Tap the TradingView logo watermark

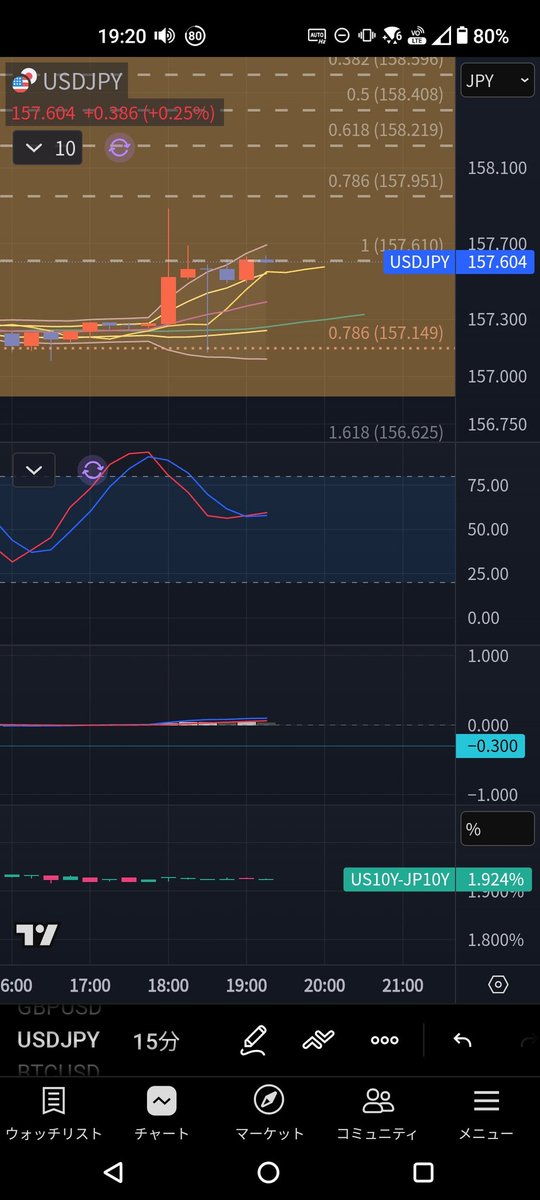(x=37, y=936)
